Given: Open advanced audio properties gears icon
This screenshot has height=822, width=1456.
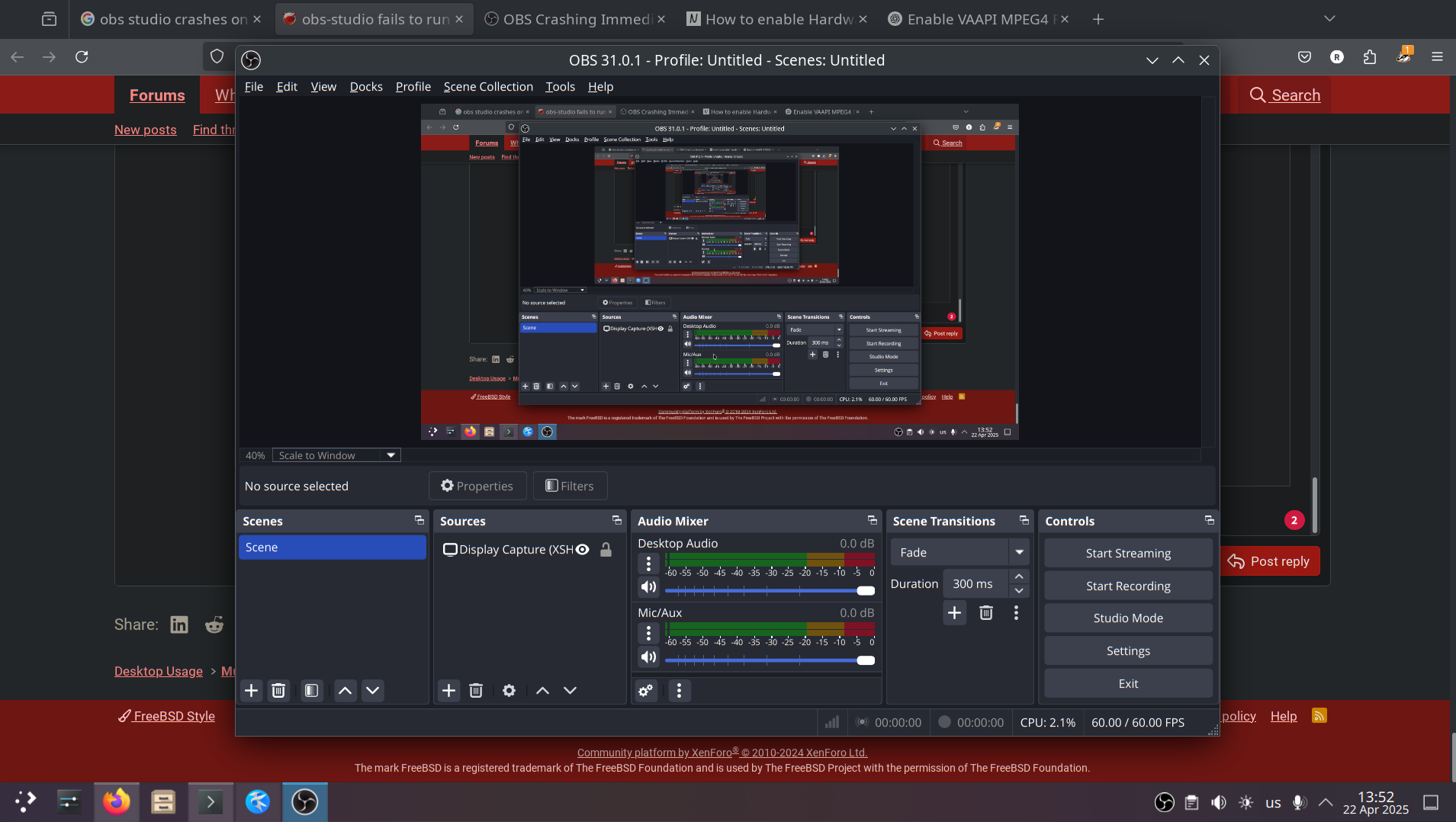Looking at the screenshot, I should point(645,691).
